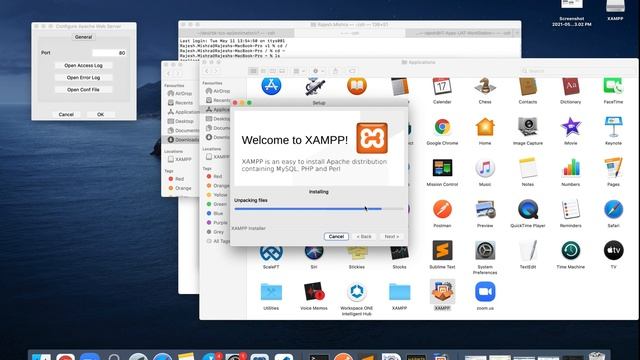Screen dimensions: 640x360
Task: Open the Books app icon
Action: coord(357,87)
